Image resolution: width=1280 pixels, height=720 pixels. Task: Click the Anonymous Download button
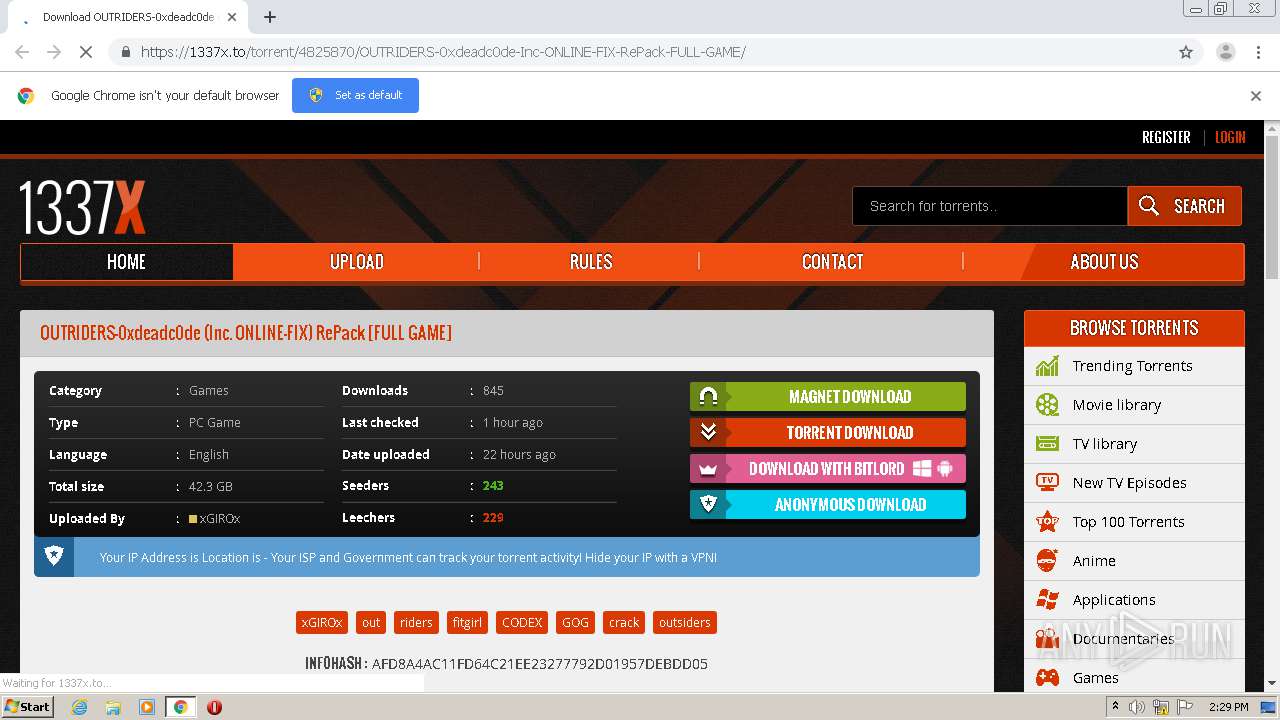point(828,505)
